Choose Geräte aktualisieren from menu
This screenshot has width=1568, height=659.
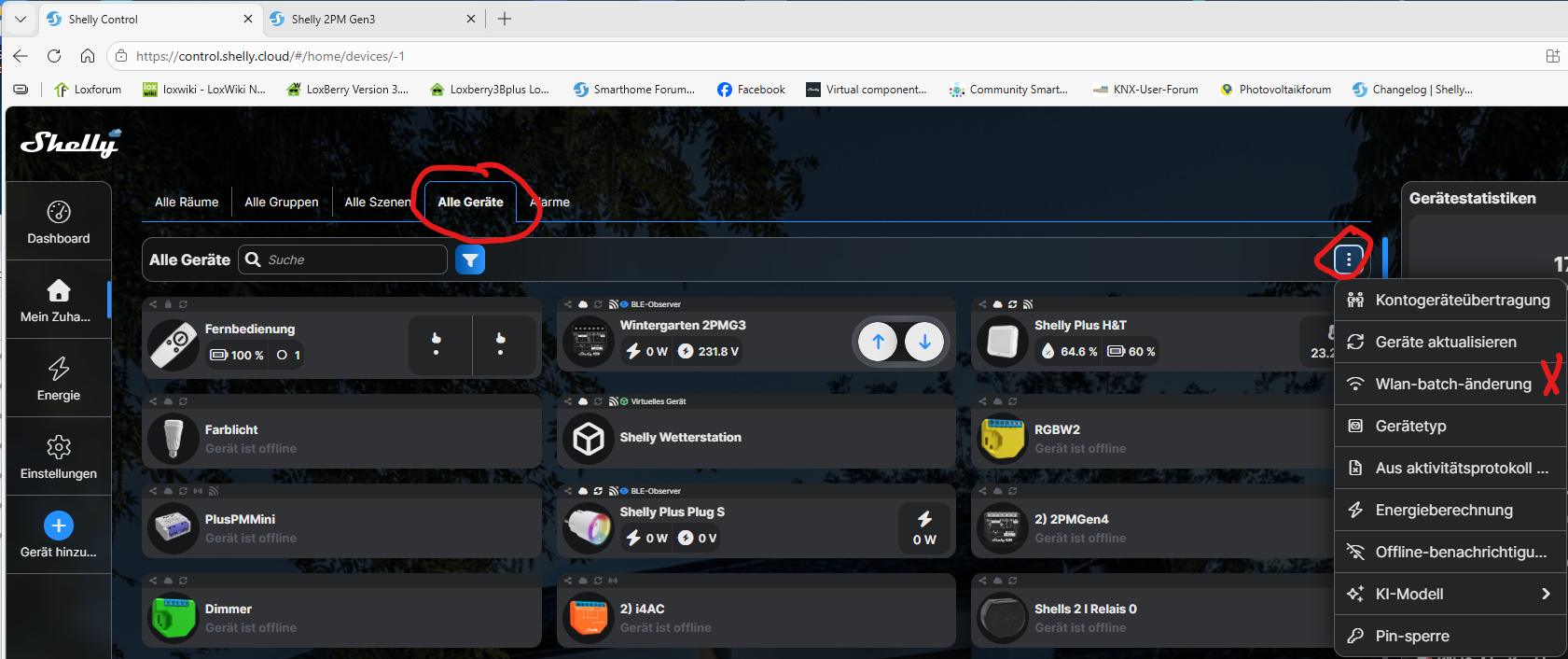click(1450, 342)
